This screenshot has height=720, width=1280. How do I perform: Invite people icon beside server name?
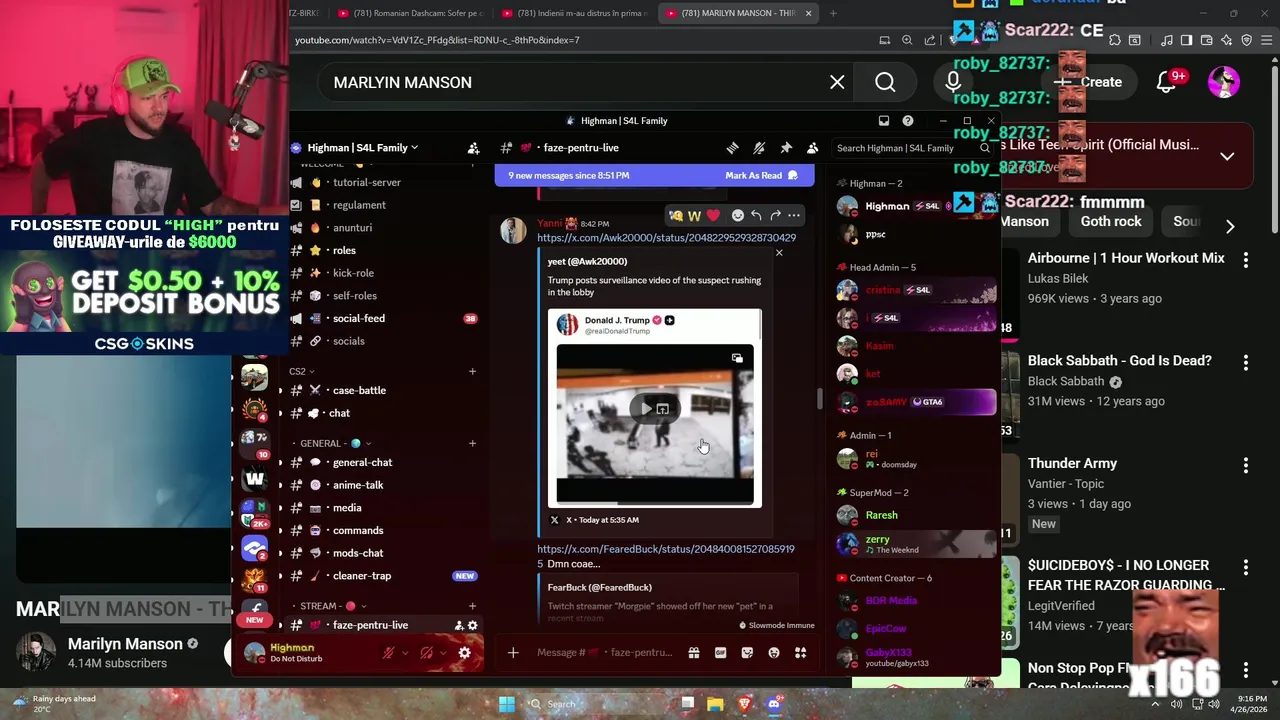point(473,148)
